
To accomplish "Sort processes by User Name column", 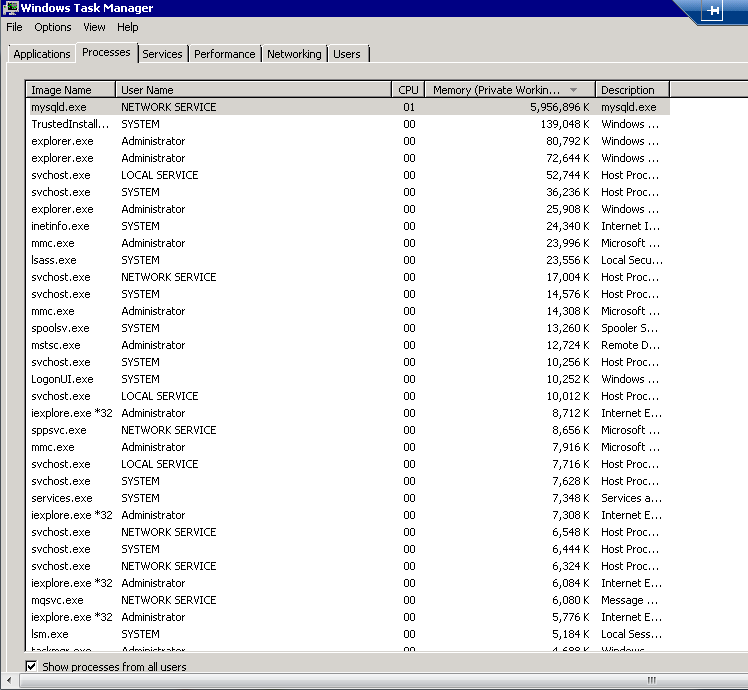I will point(254,90).
